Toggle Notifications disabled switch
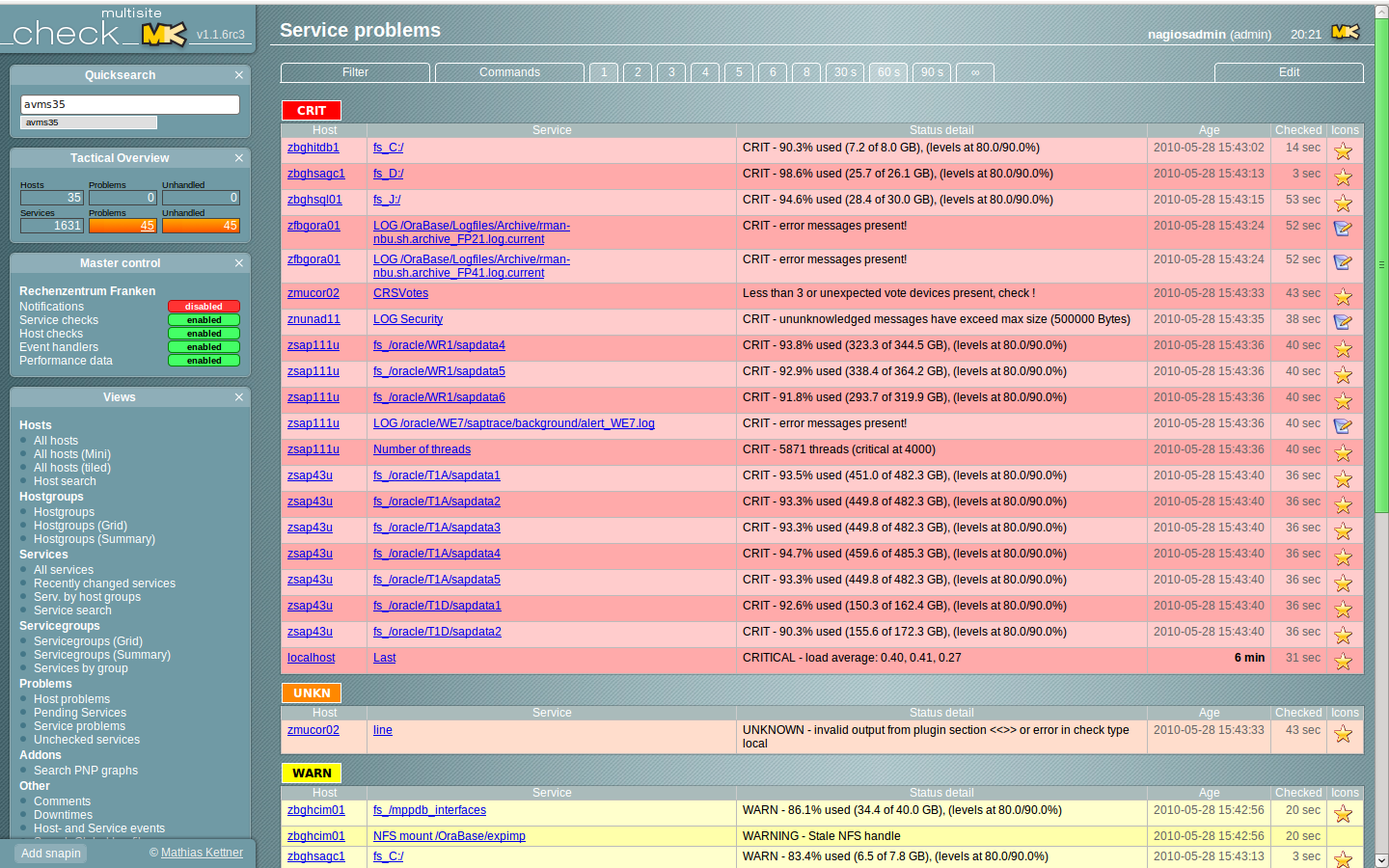Screen dimensions: 1389x868 [x=204, y=307]
